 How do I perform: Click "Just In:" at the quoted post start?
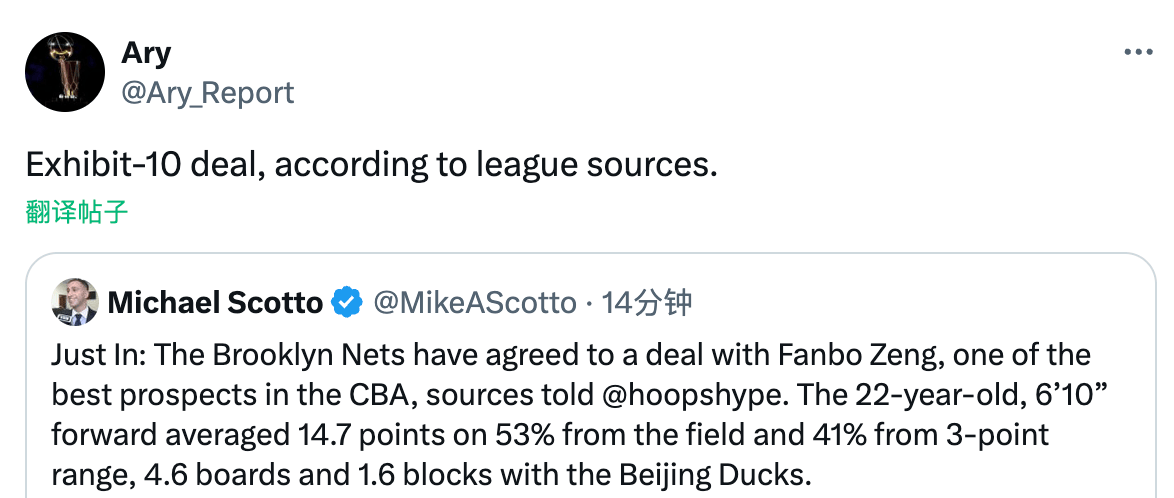click(x=86, y=355)
